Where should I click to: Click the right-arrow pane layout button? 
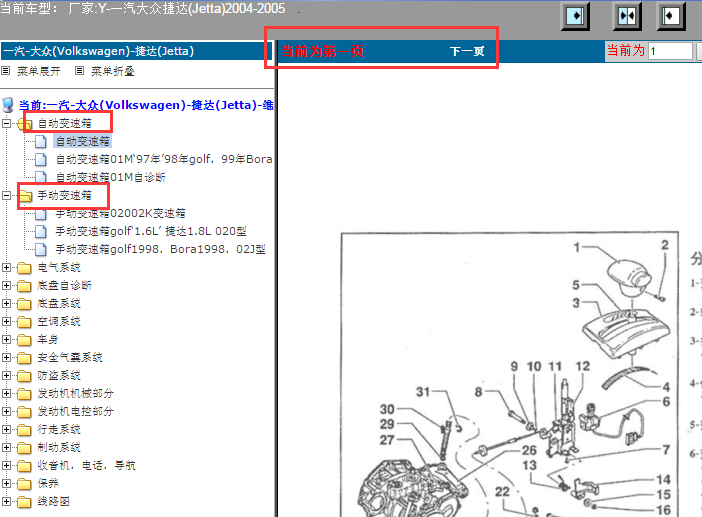pyautogui.click(x=575, y=17)
